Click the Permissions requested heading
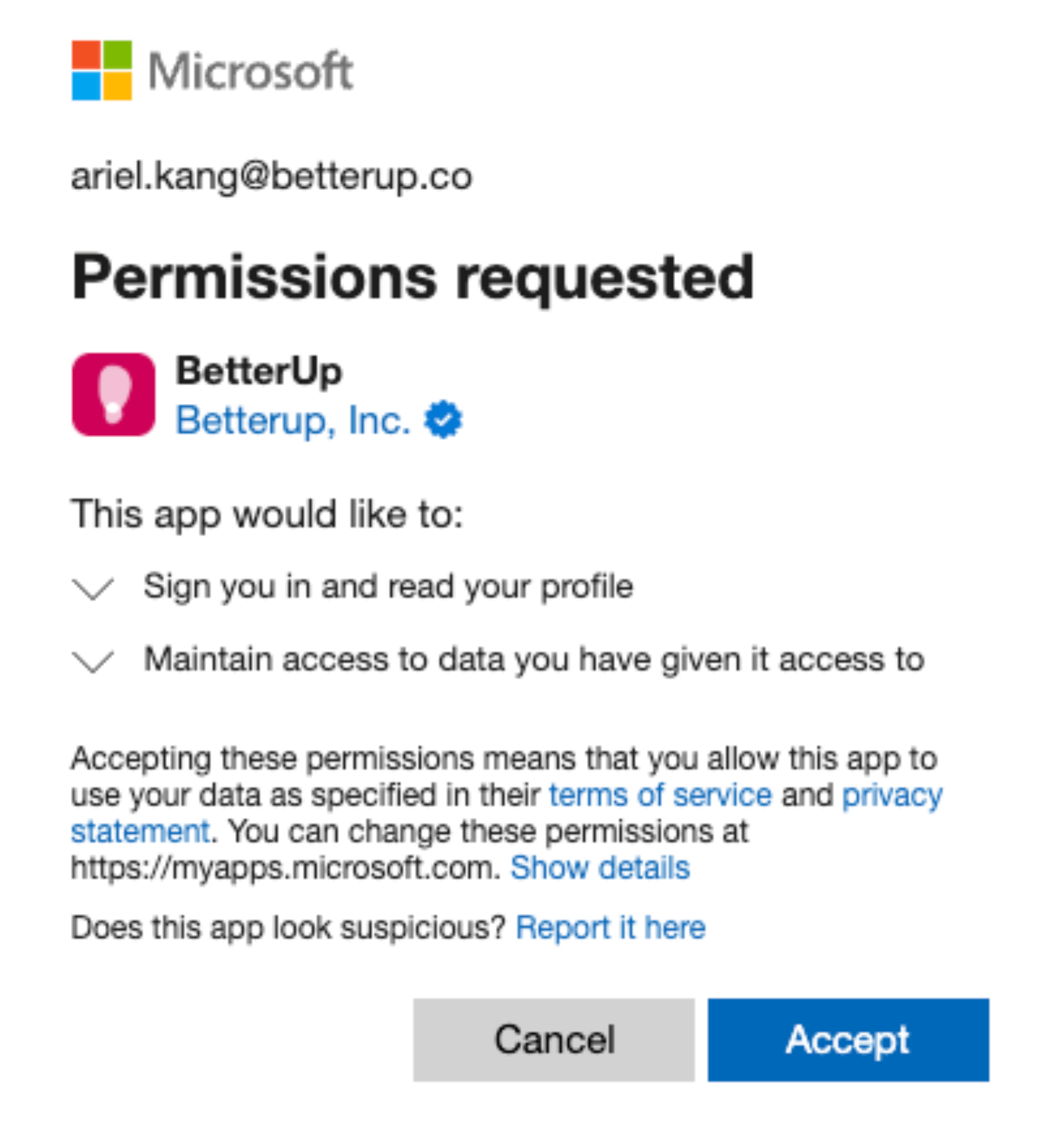This screenshot has height=1140, width=1064. 413,278
